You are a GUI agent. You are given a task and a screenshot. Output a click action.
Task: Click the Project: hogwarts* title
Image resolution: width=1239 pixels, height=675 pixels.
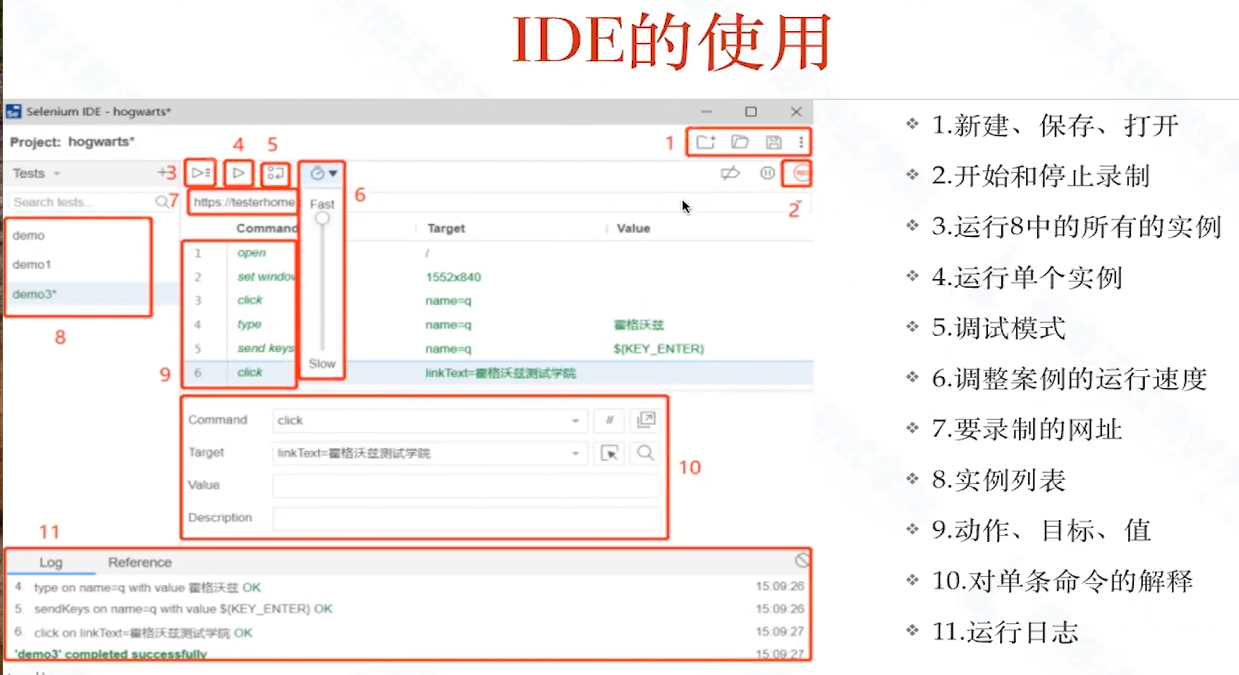(72, 142)
